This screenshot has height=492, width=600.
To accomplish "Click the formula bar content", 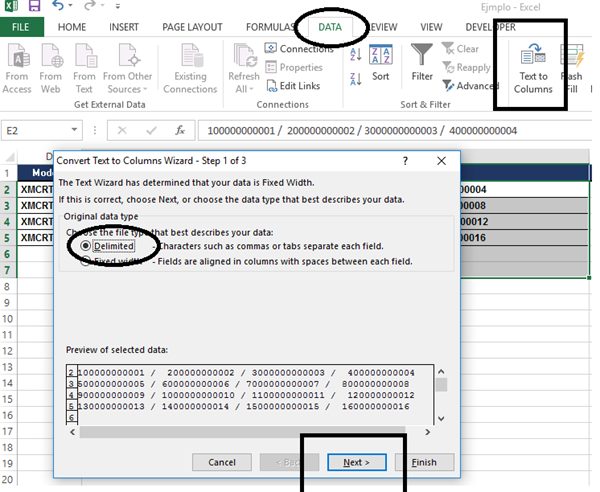I will [395, 130].
